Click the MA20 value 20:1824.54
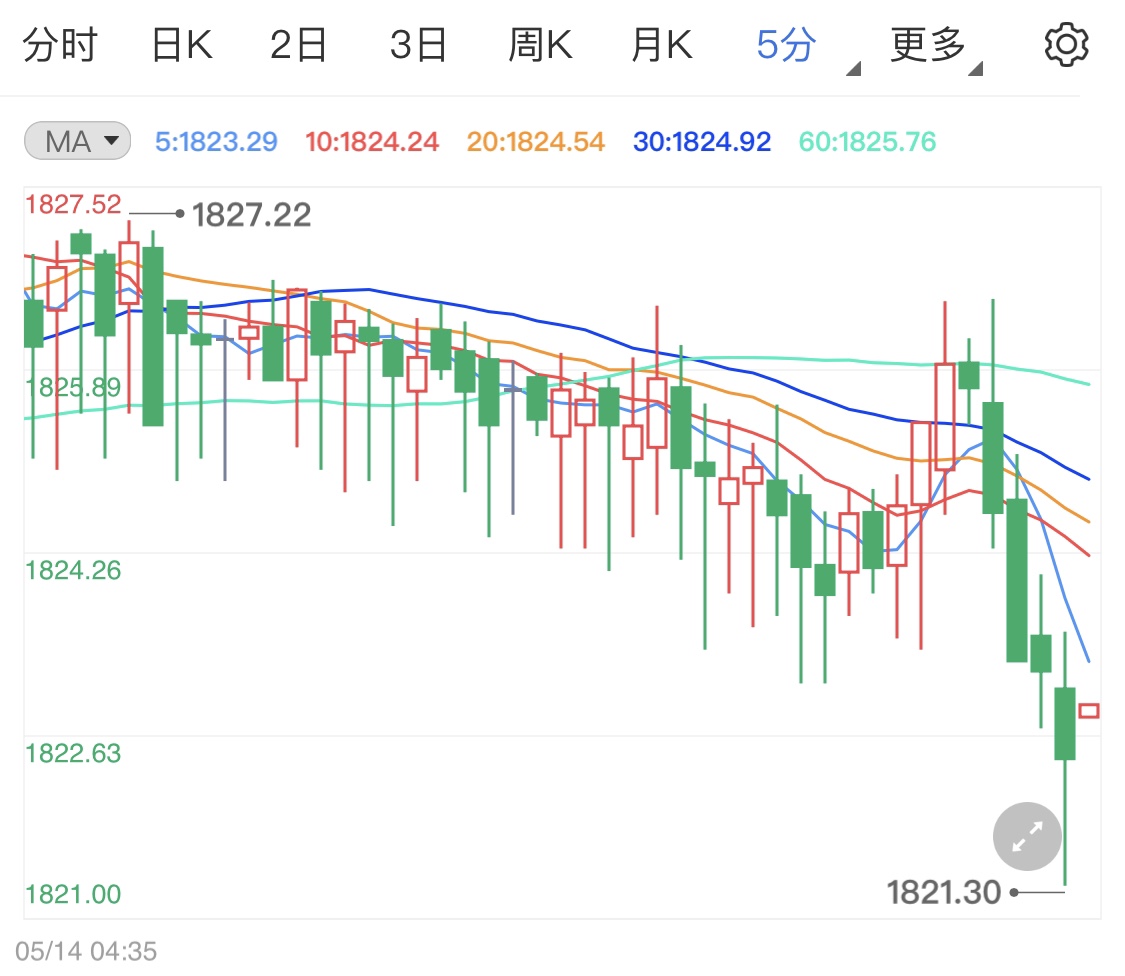This screenshot has height=976, width=1125. (x=535, y=141)
